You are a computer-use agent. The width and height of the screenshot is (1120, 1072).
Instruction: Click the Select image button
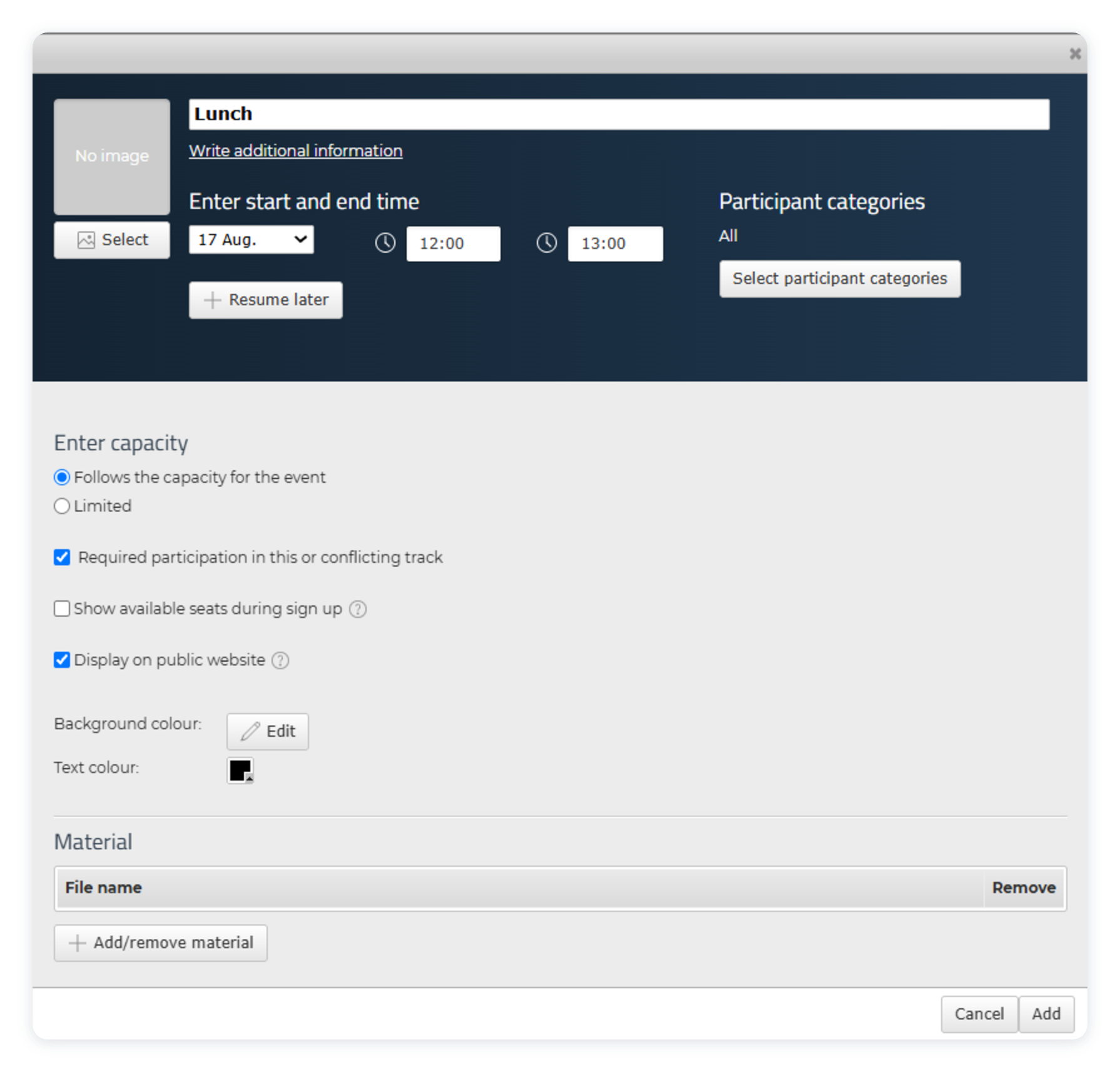[x=112, y=240]
